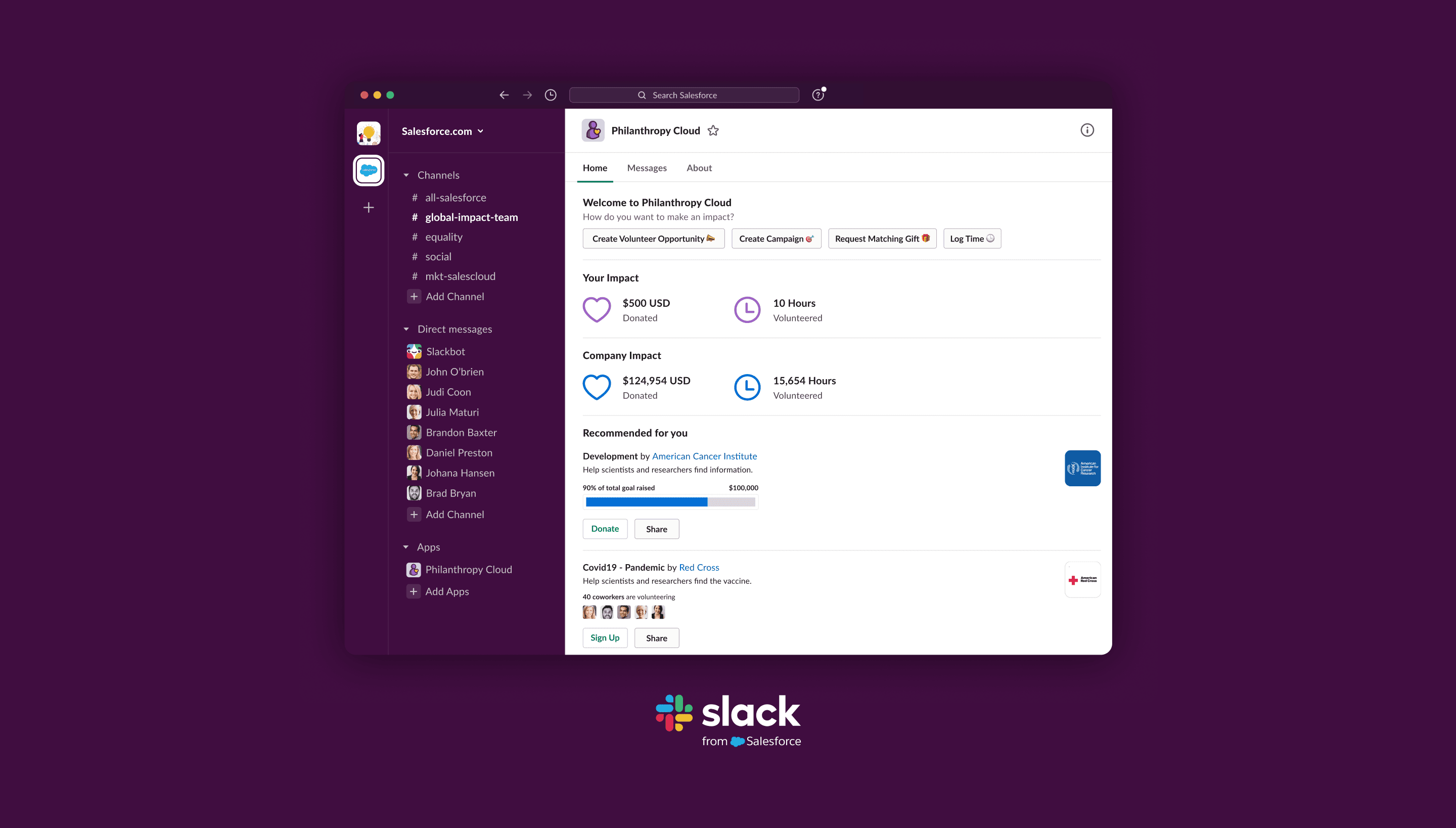Click the Donate button for American Cancer Institute
Viewport: 1456px width, 828px height.
(x=605, y=529)
